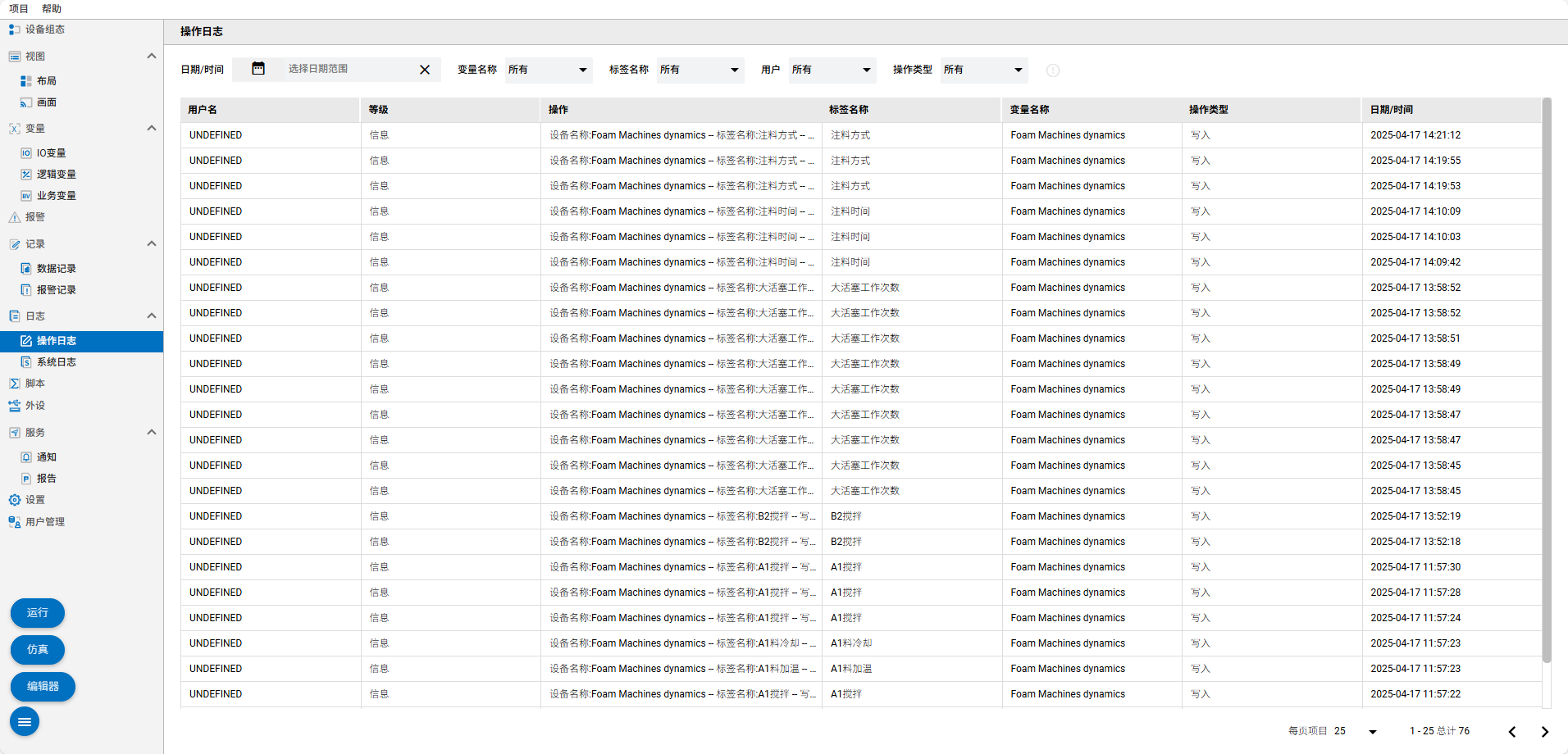Click the round hamburger menu button
The height and width of the screenshot is (754, 1568).
[25, 722]
